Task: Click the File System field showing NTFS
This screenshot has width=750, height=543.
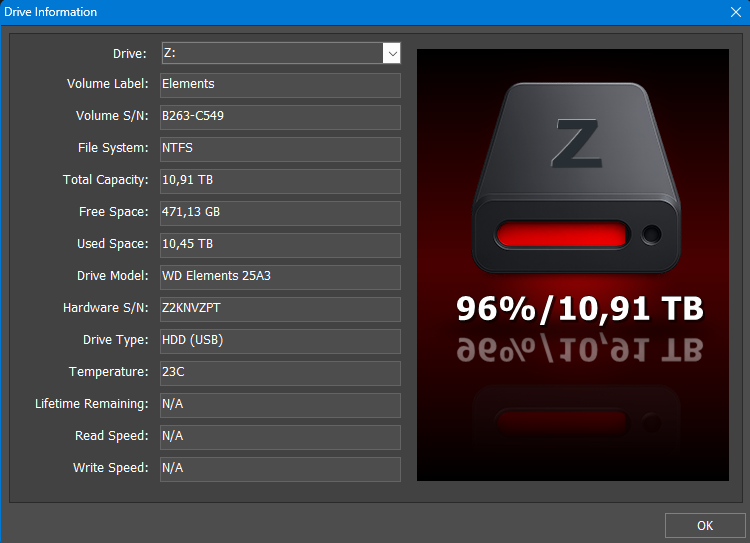Action: pos(280,149)
